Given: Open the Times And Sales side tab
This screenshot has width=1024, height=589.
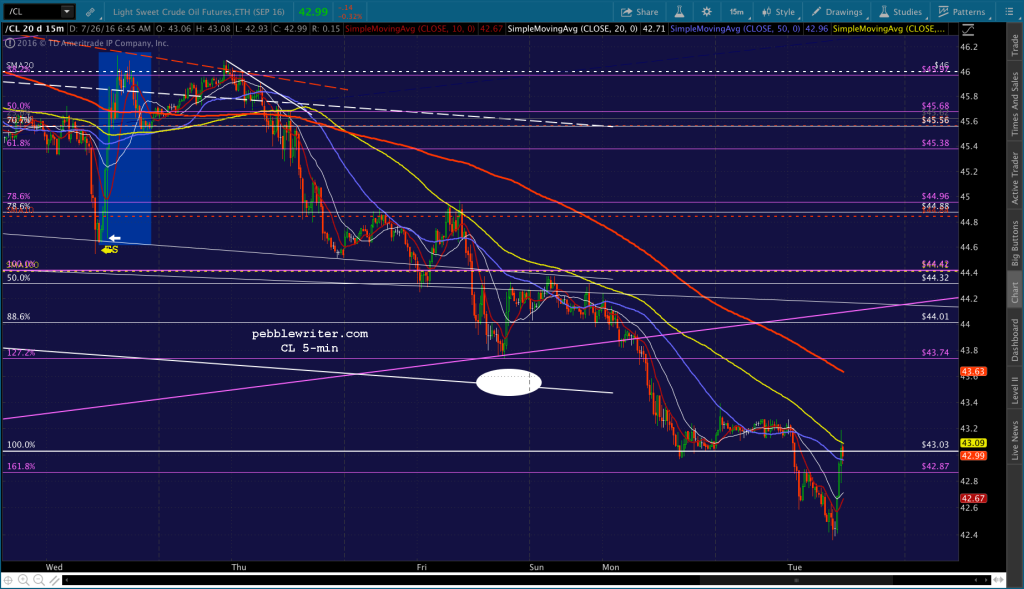Looking at the screenshot, I should click(x=1015, y=104).
